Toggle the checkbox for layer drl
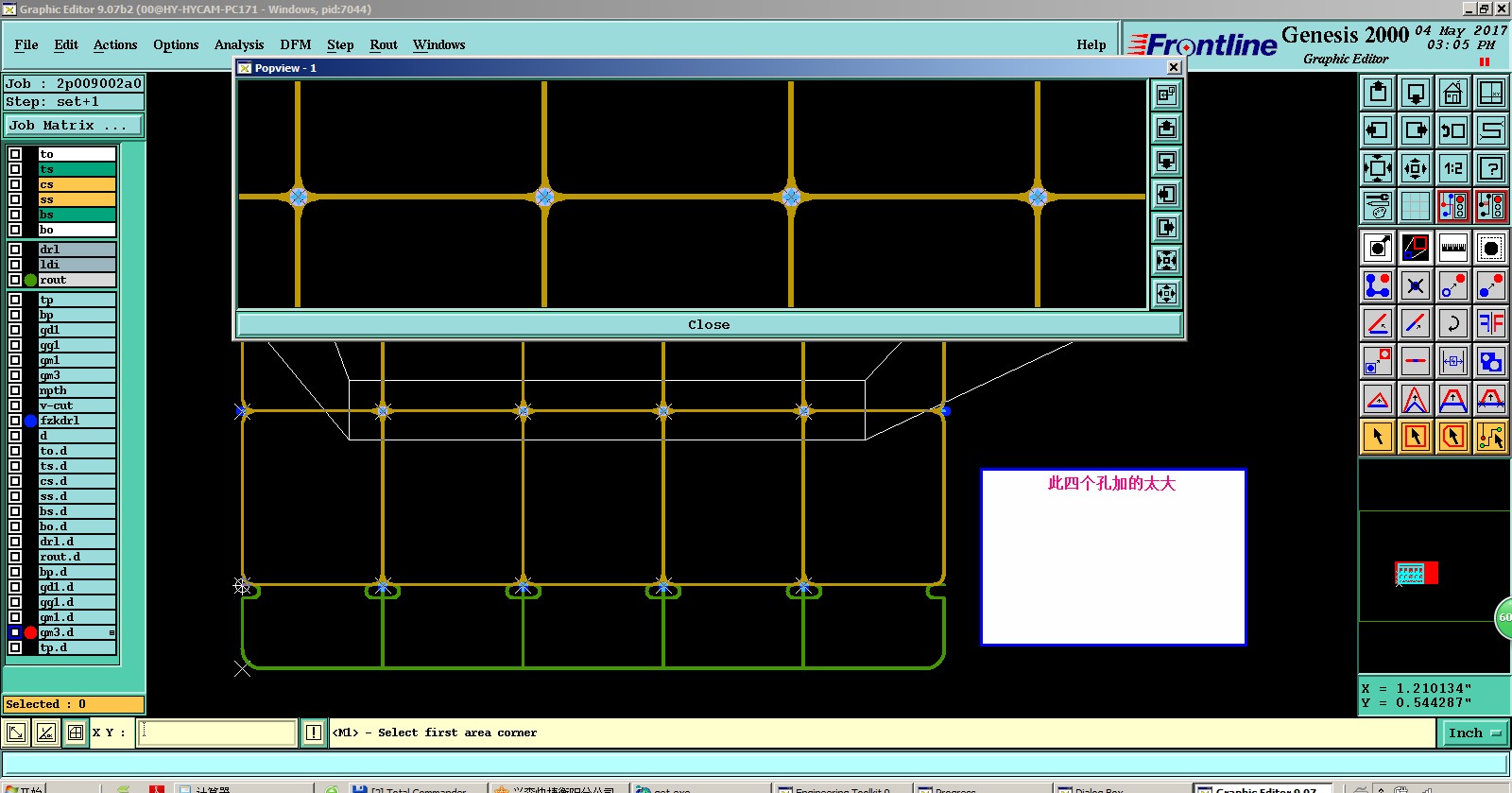1512x793 pixels. point(15,250)
